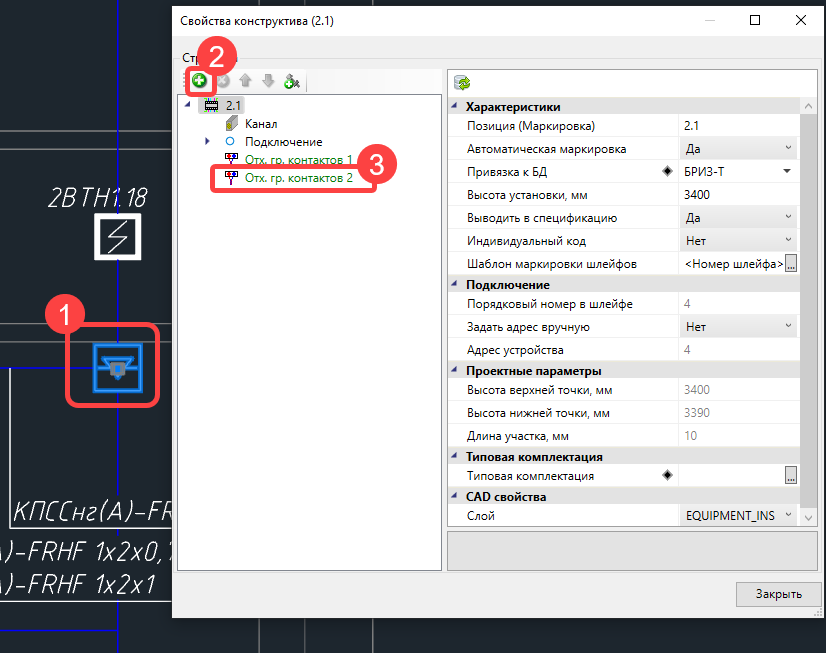Click the lightning symbol box under 2ВТН1.18
The image size is (826, 653).
pos(118,236)
